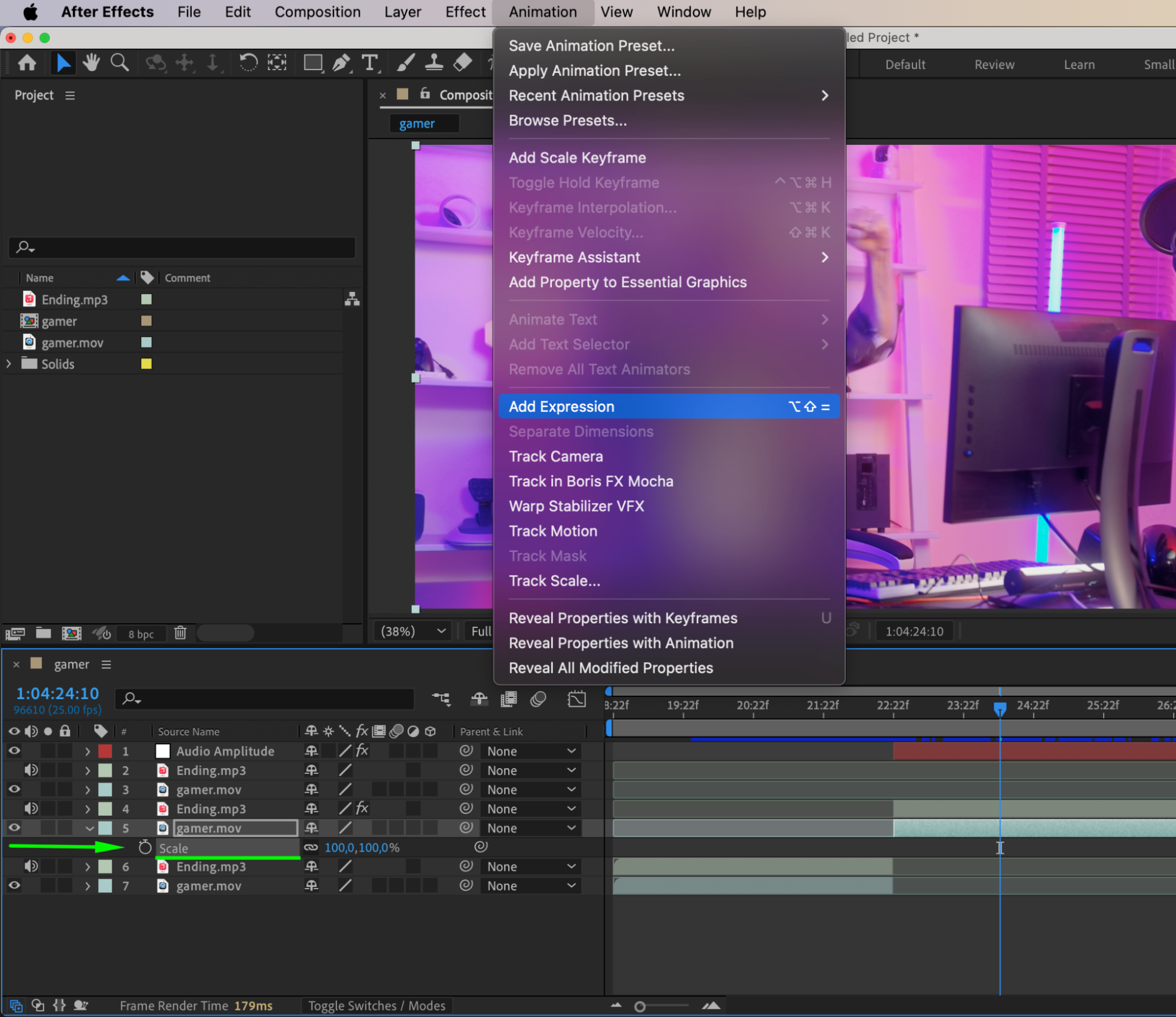Toggle effects fx switch on Audio Amplitude
1176x1017 pixels.
(362, 750)
